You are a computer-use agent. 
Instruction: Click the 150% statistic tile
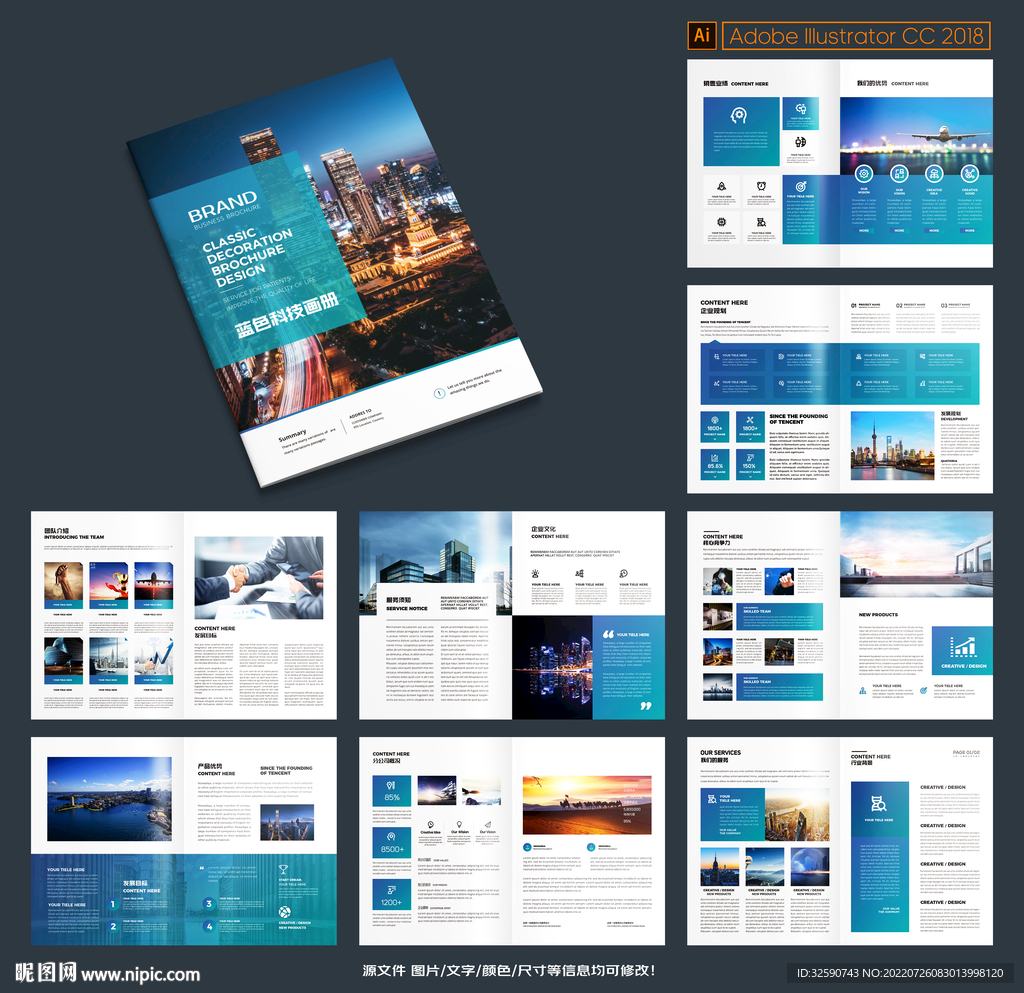(x=750, y=465)
